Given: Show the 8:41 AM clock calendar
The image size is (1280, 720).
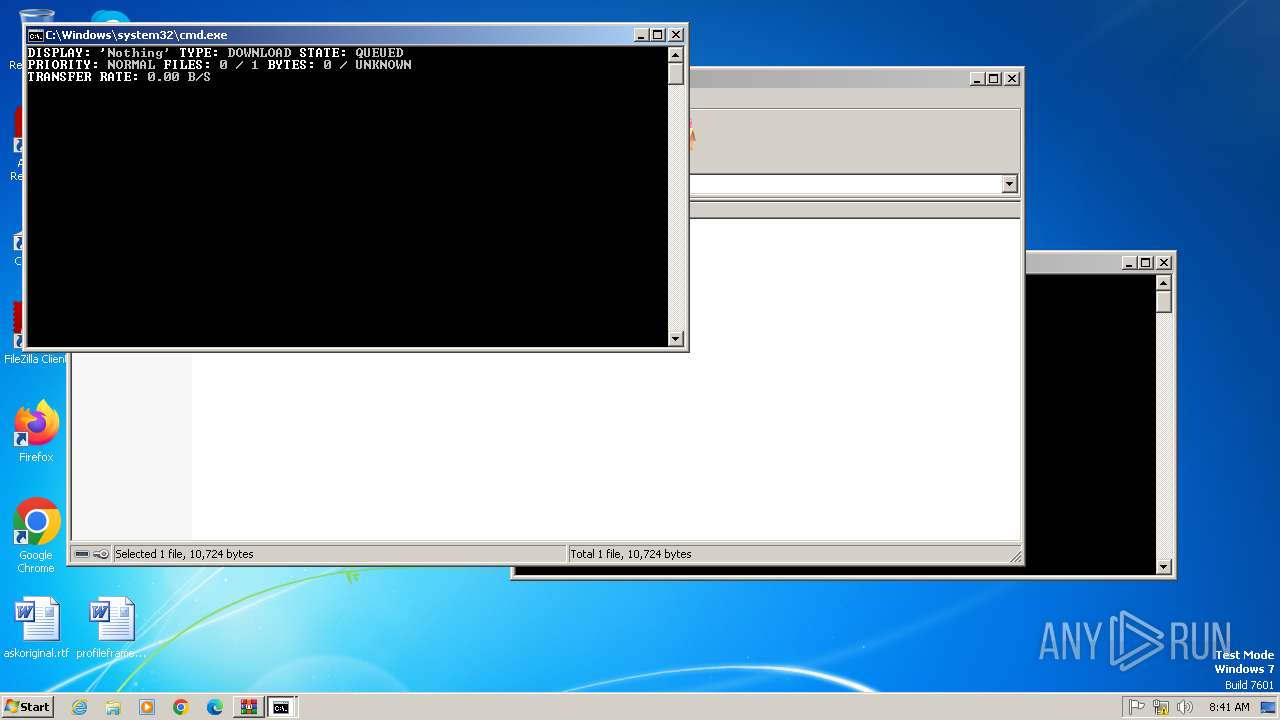Looking at the screenshot, I should coord(1229,707).
